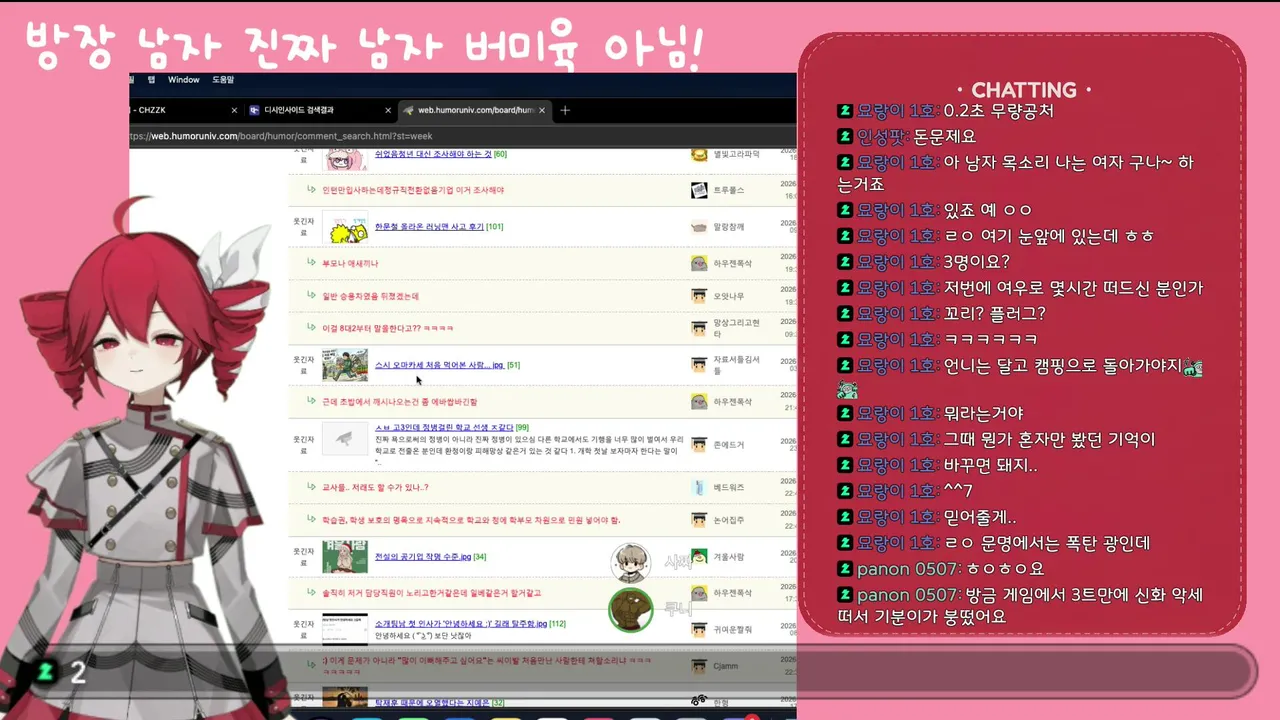Click the 소개팅남 첫 인사 post thumbnail
Image resolution: width=1280 pixels, height=720 pixels.
345,627
